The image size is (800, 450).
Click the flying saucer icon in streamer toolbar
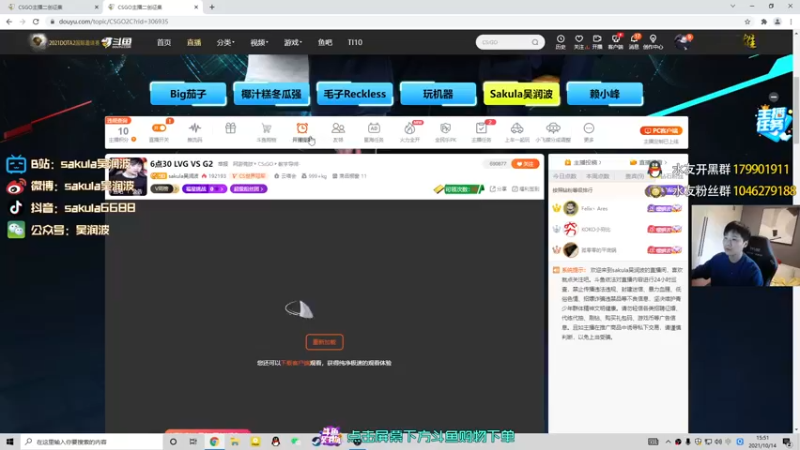[553, 128]
